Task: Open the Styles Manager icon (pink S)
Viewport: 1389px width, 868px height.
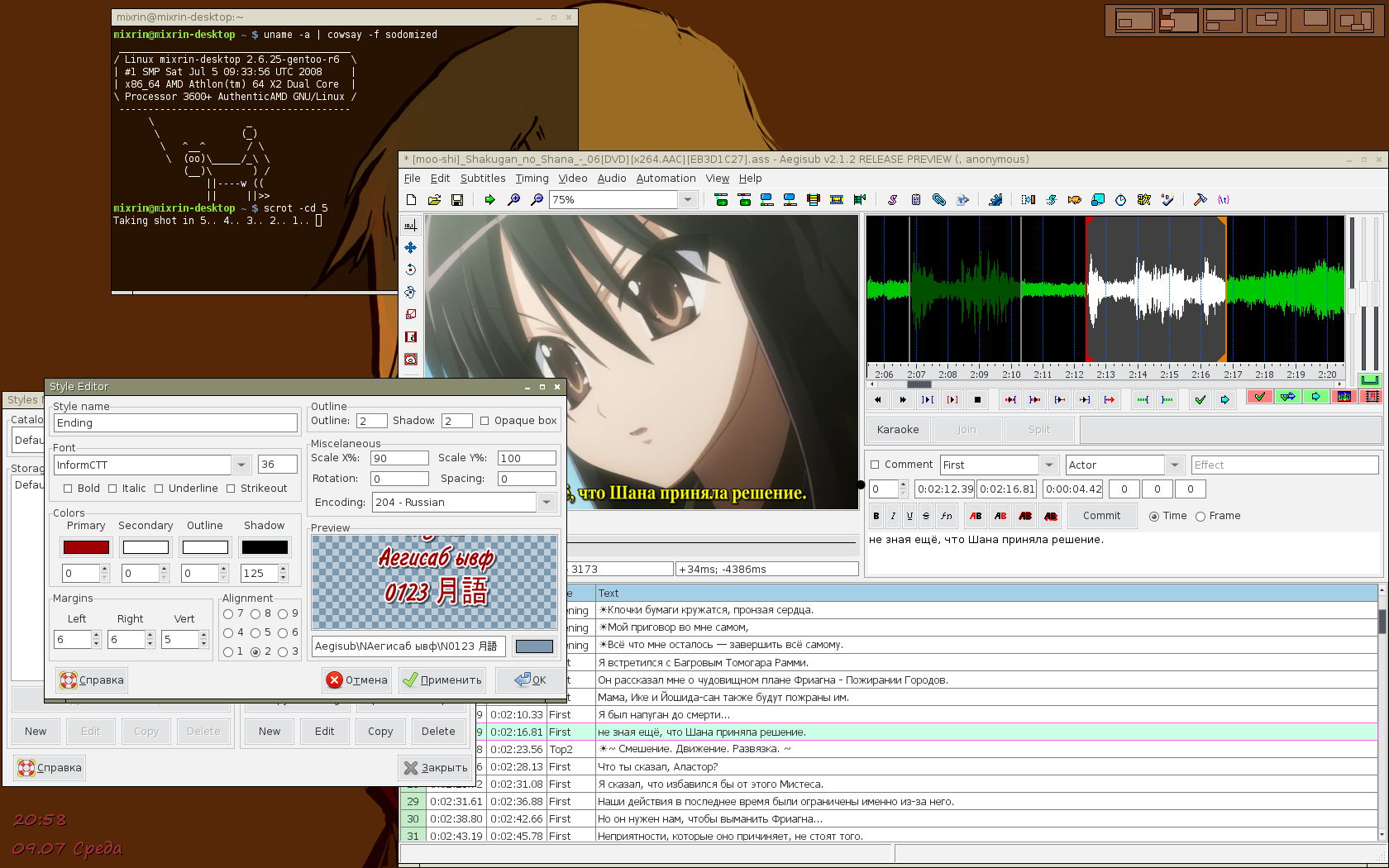Action: (x=893, y=199)
